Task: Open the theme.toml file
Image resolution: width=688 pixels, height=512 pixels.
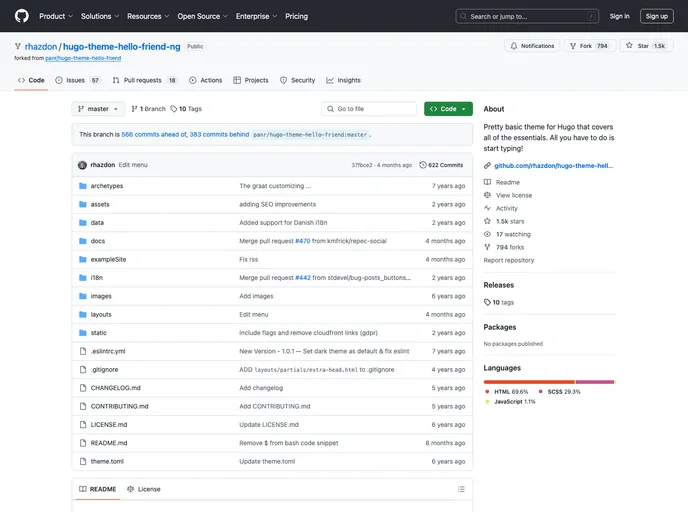Action: click(x=107, y=461)
